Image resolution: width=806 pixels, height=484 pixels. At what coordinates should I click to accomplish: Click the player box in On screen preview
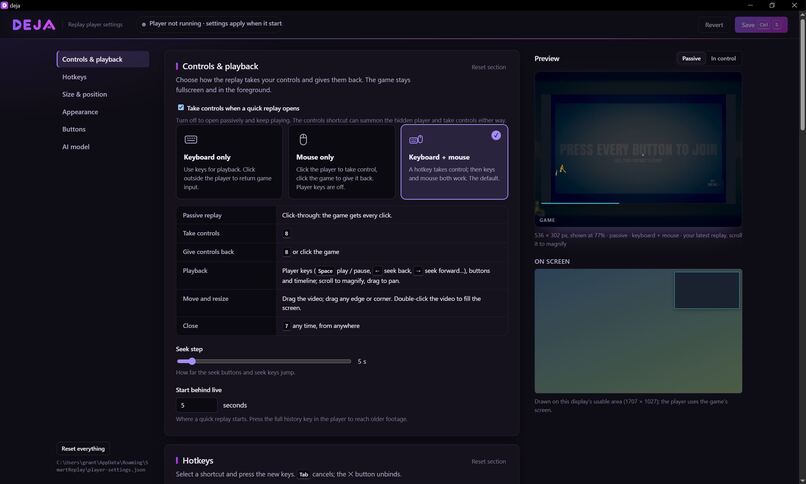click(x=707, y=290)
